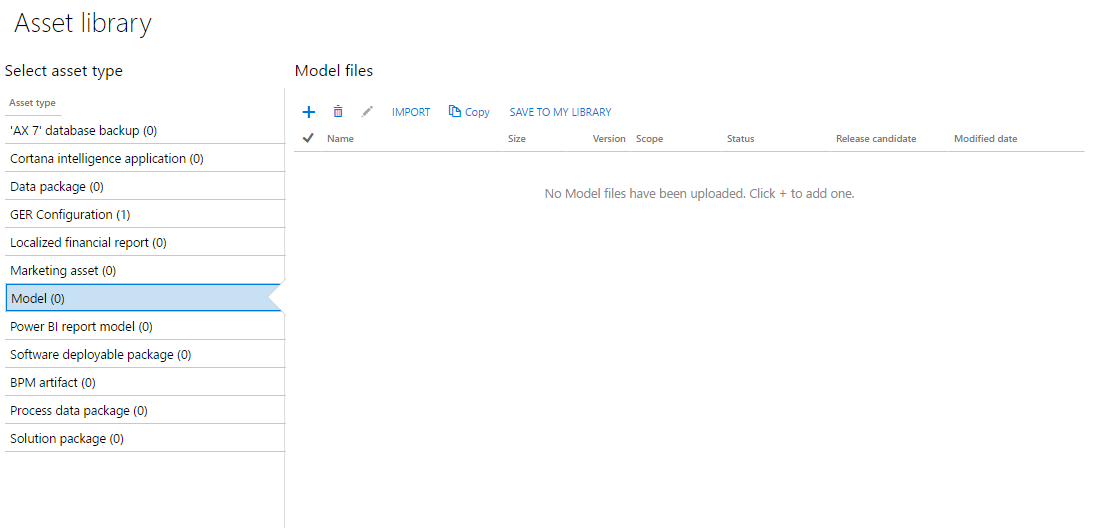Click the pencil edit icon
The image size is (1116, 528).
(367, 112)
